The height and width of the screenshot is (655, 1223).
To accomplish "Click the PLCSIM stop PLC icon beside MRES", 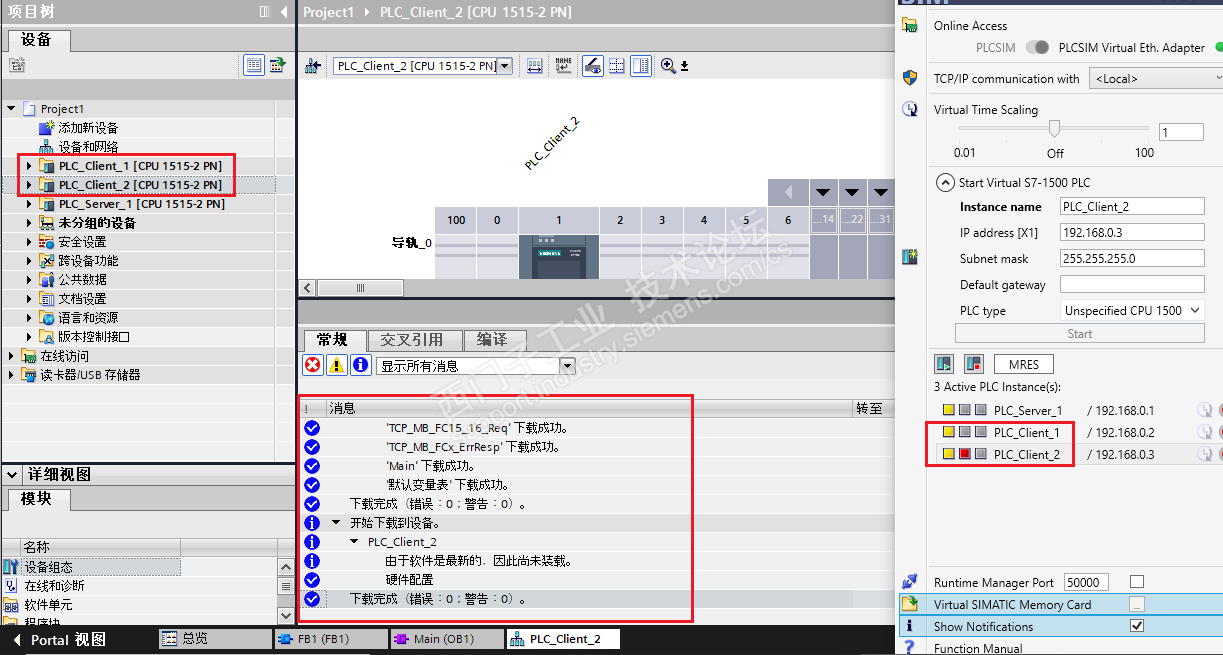I will (975, 364).
